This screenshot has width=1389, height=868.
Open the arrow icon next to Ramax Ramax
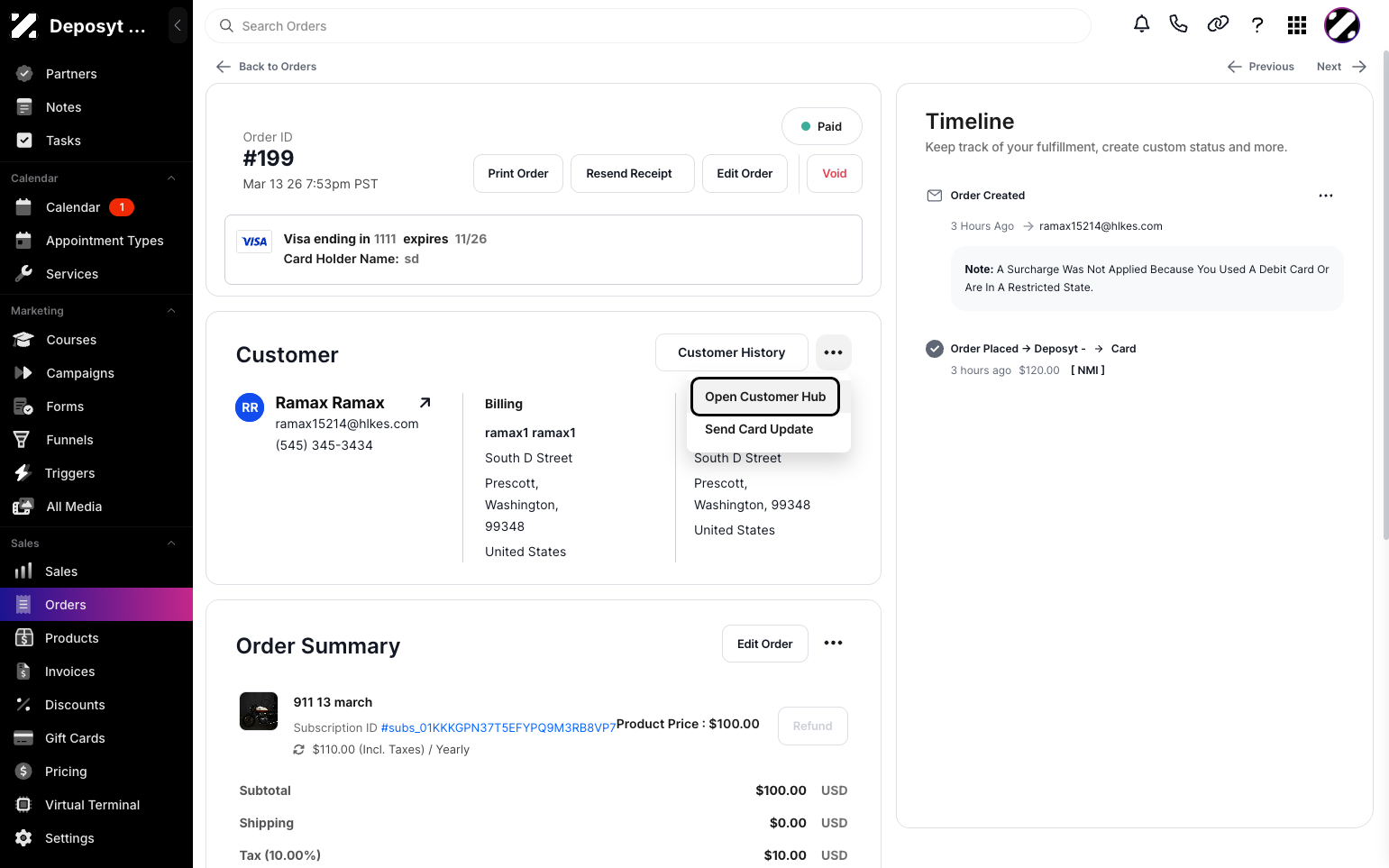pyautogui.click(x=425, y=403)
